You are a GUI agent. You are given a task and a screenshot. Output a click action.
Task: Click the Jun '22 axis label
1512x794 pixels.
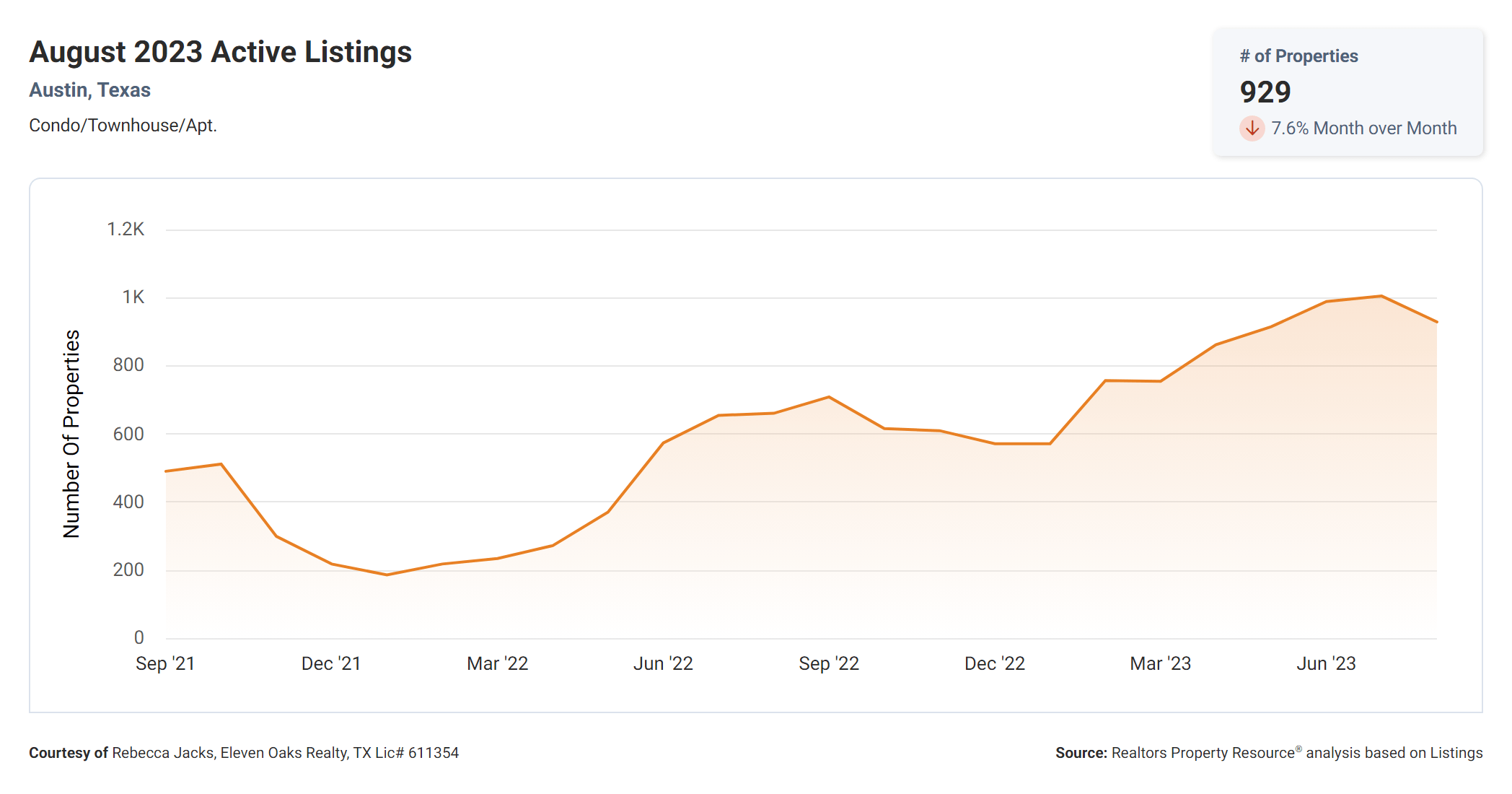coord(663,663)
